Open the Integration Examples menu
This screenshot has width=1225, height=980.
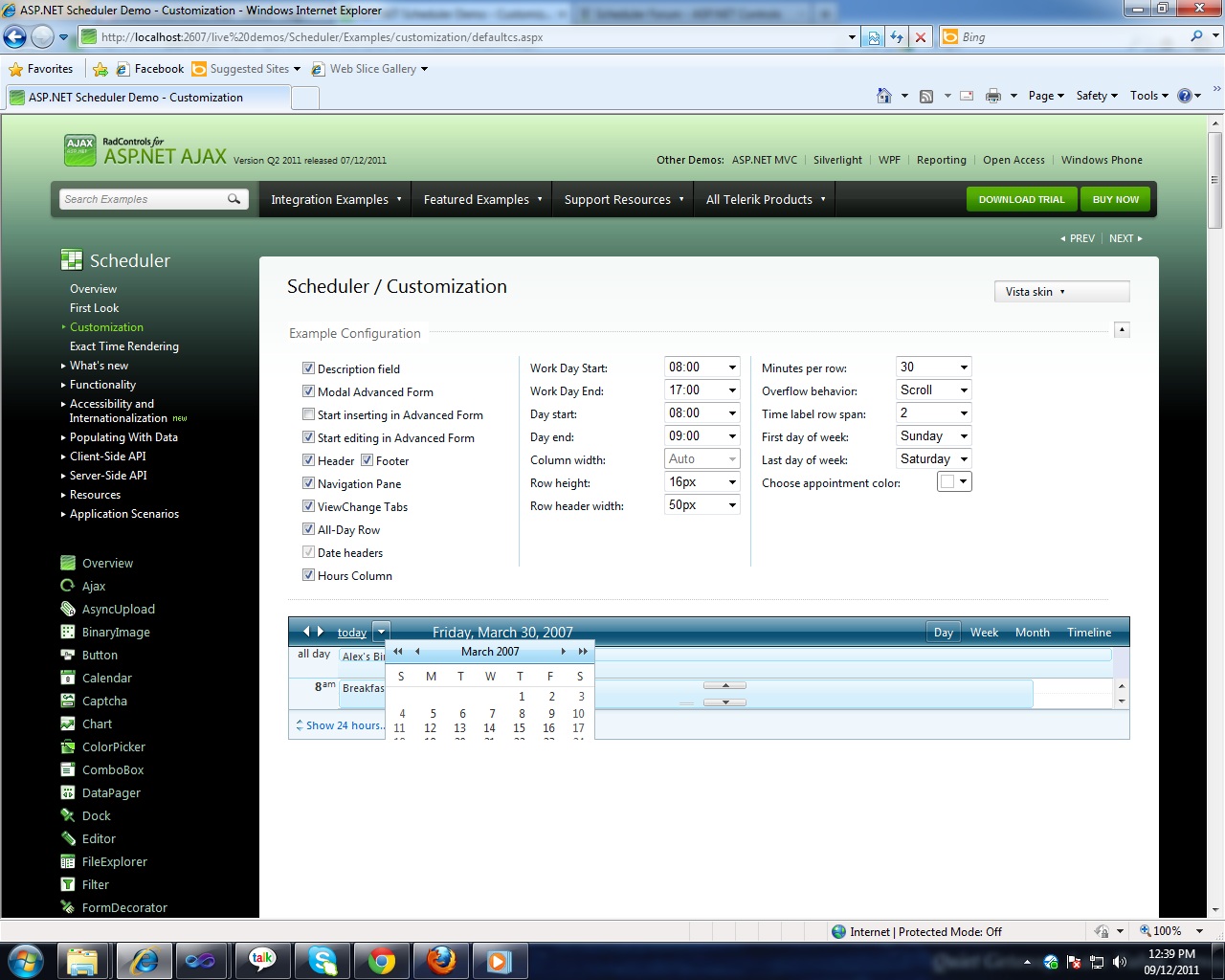(335, 199)
